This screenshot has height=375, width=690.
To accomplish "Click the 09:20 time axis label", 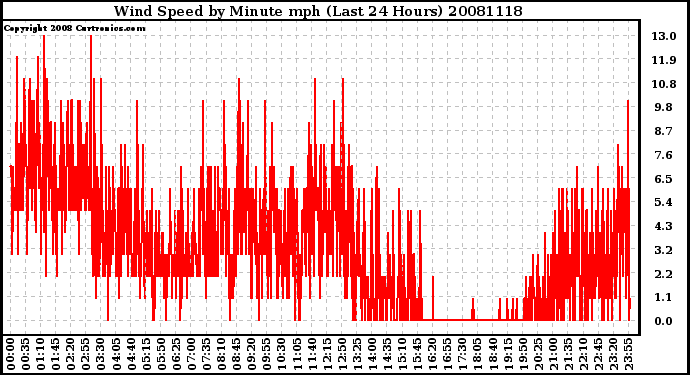I will click(251, 354).
